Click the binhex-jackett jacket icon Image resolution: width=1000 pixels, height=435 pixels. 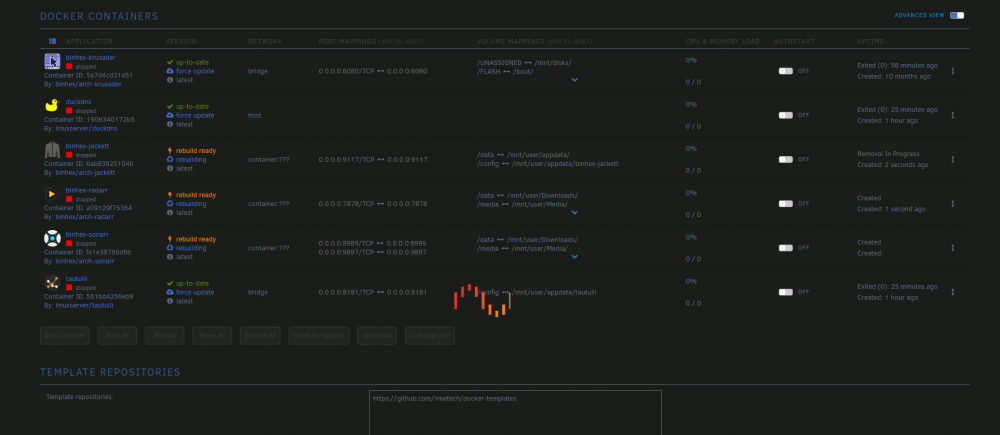pyautogui.click(x=52, y=150)
